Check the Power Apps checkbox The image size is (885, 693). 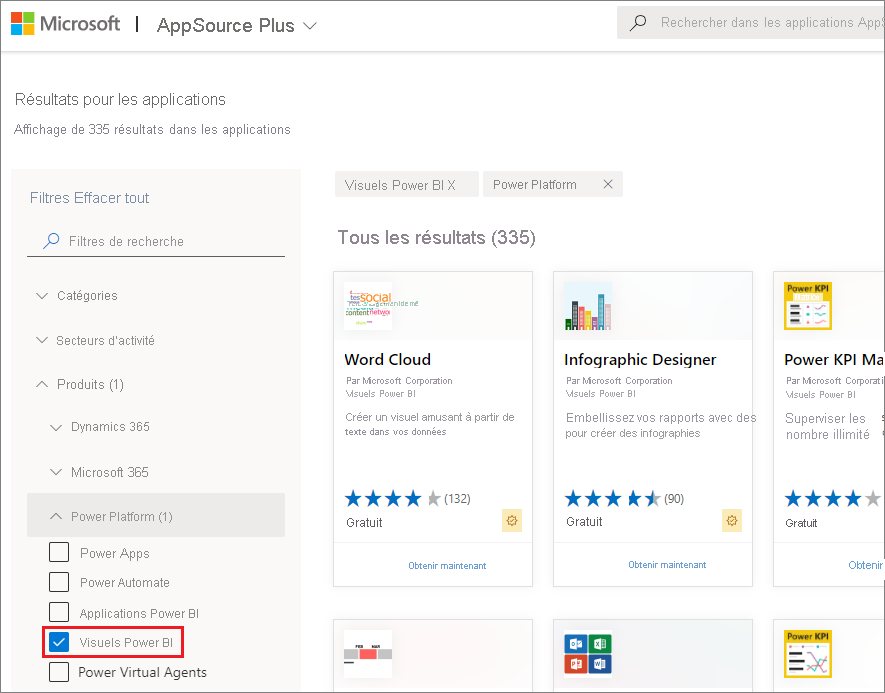point(59,552)
